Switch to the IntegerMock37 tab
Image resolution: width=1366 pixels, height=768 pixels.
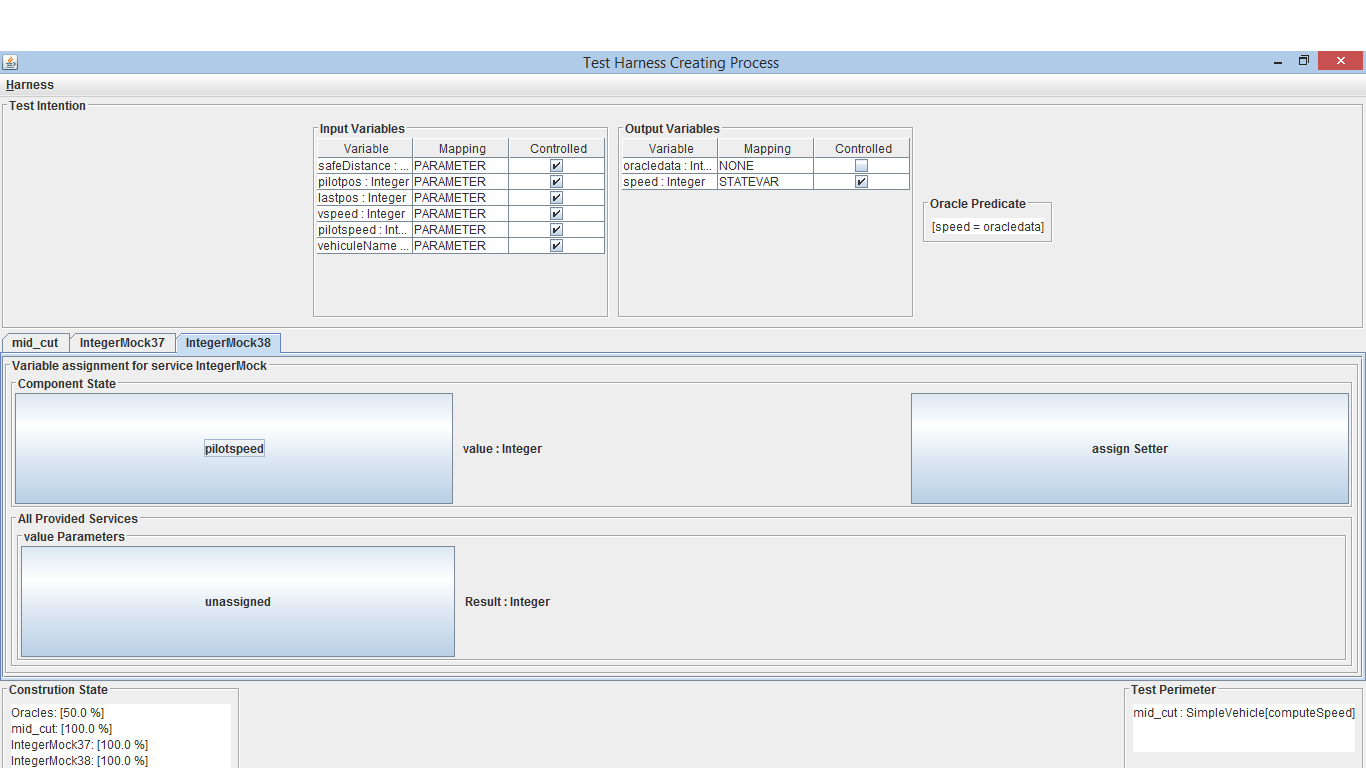[x=122, y=343]
